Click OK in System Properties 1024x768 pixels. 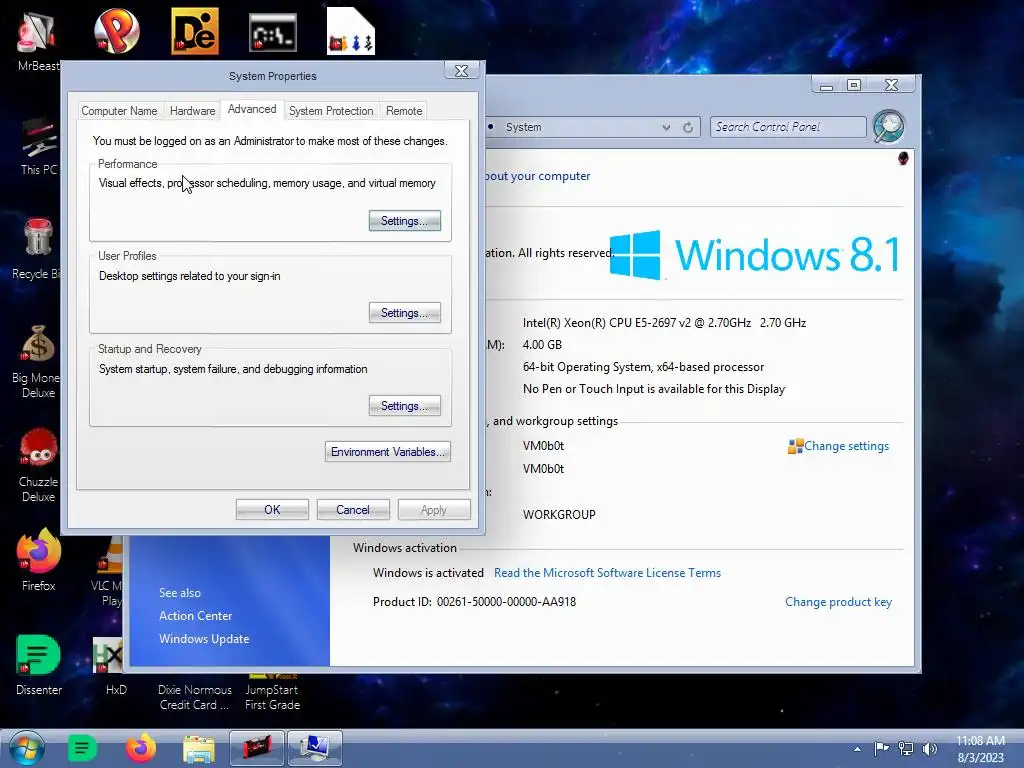[x=272, y=510]
